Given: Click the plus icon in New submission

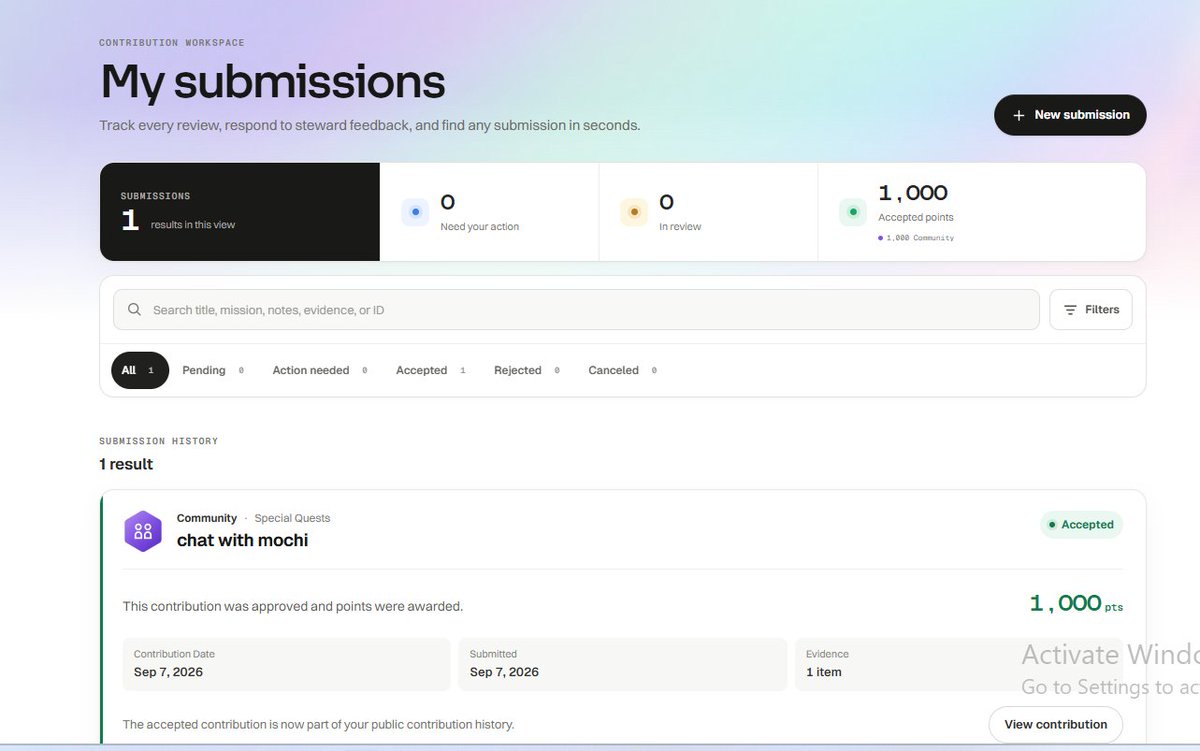Looking at the screenshot, I should [1019, 115].
